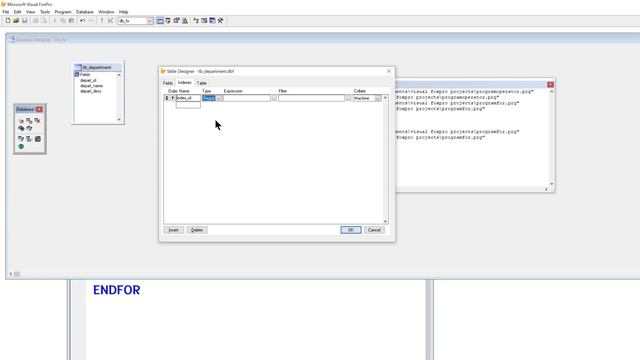Open the Edit menu
The image size is (640, 360).
[18, 12]
